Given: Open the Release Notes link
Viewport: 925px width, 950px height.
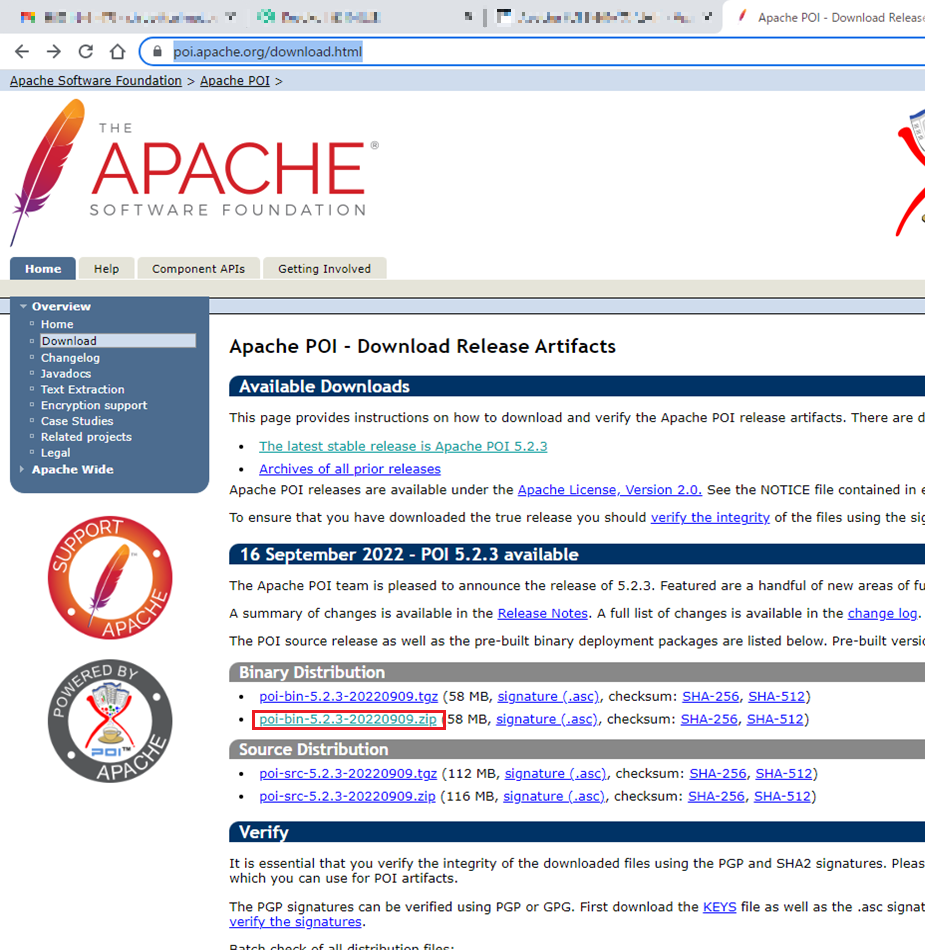Looking at the screenshot, I should tap(542, 613).
